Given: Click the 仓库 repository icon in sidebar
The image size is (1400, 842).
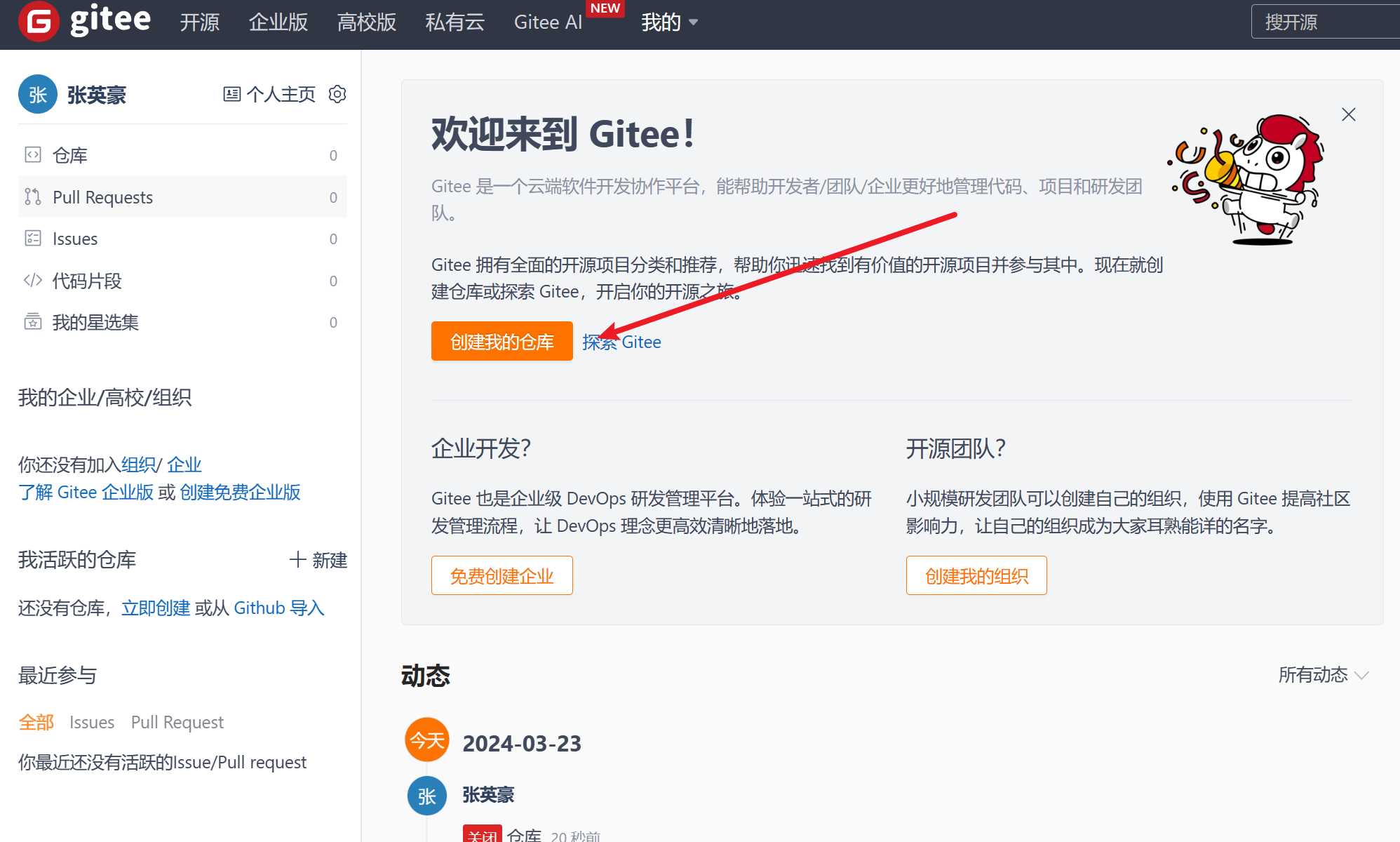Looking at the screenshot, I should [x=33, y=154].
